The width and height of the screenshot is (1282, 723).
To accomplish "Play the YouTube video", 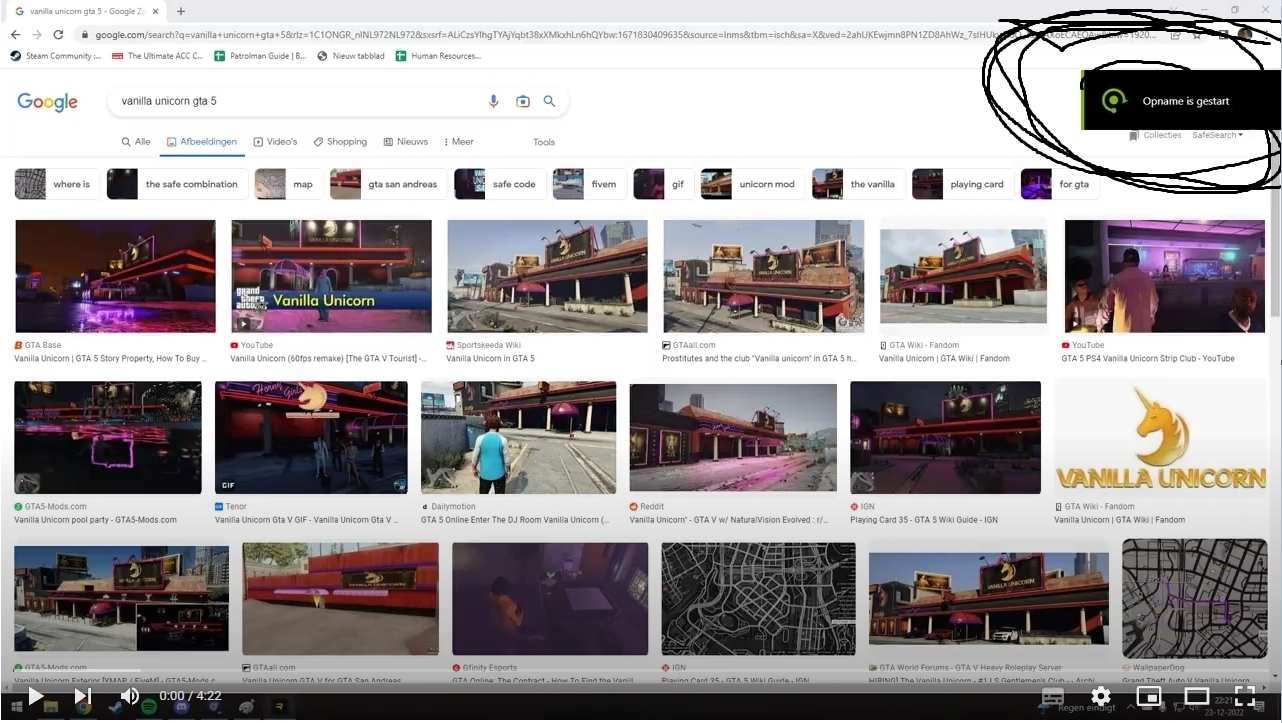I will pos(35,696).
